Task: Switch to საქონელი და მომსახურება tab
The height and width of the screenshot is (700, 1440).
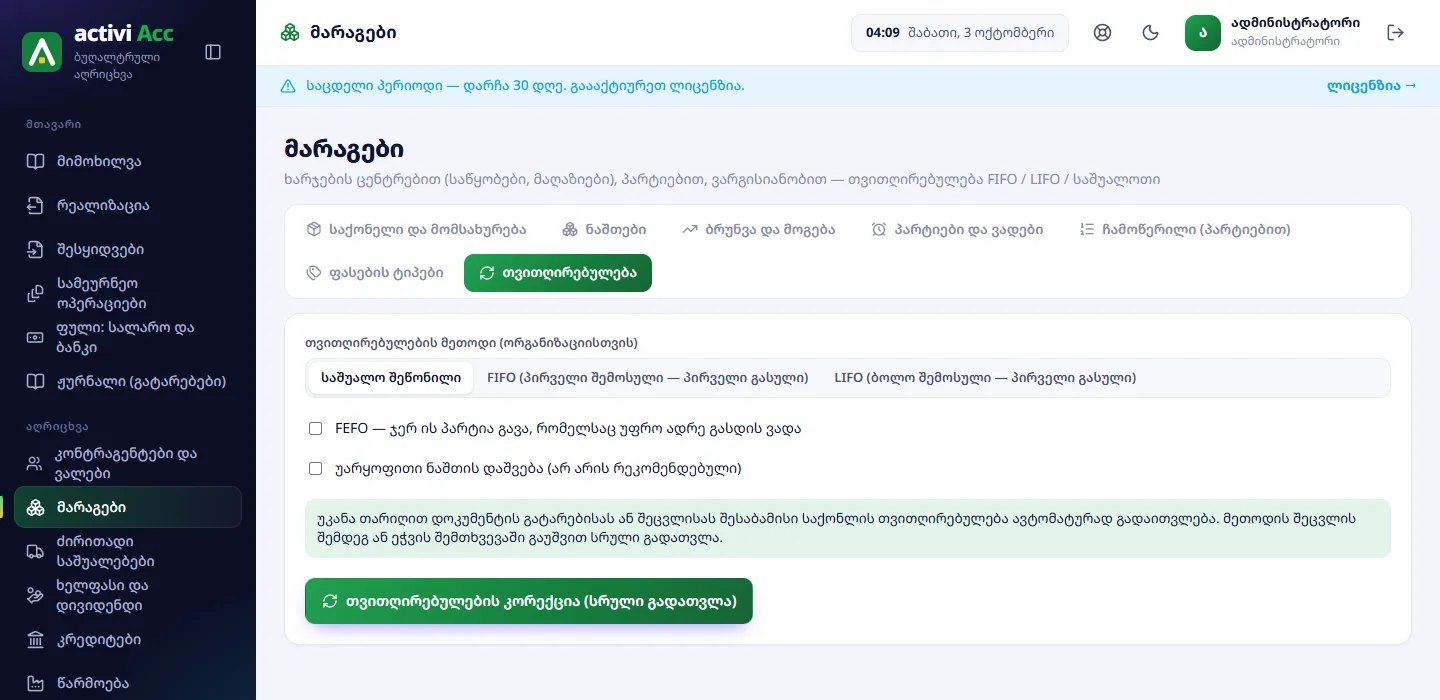Action: pos(416,230)
